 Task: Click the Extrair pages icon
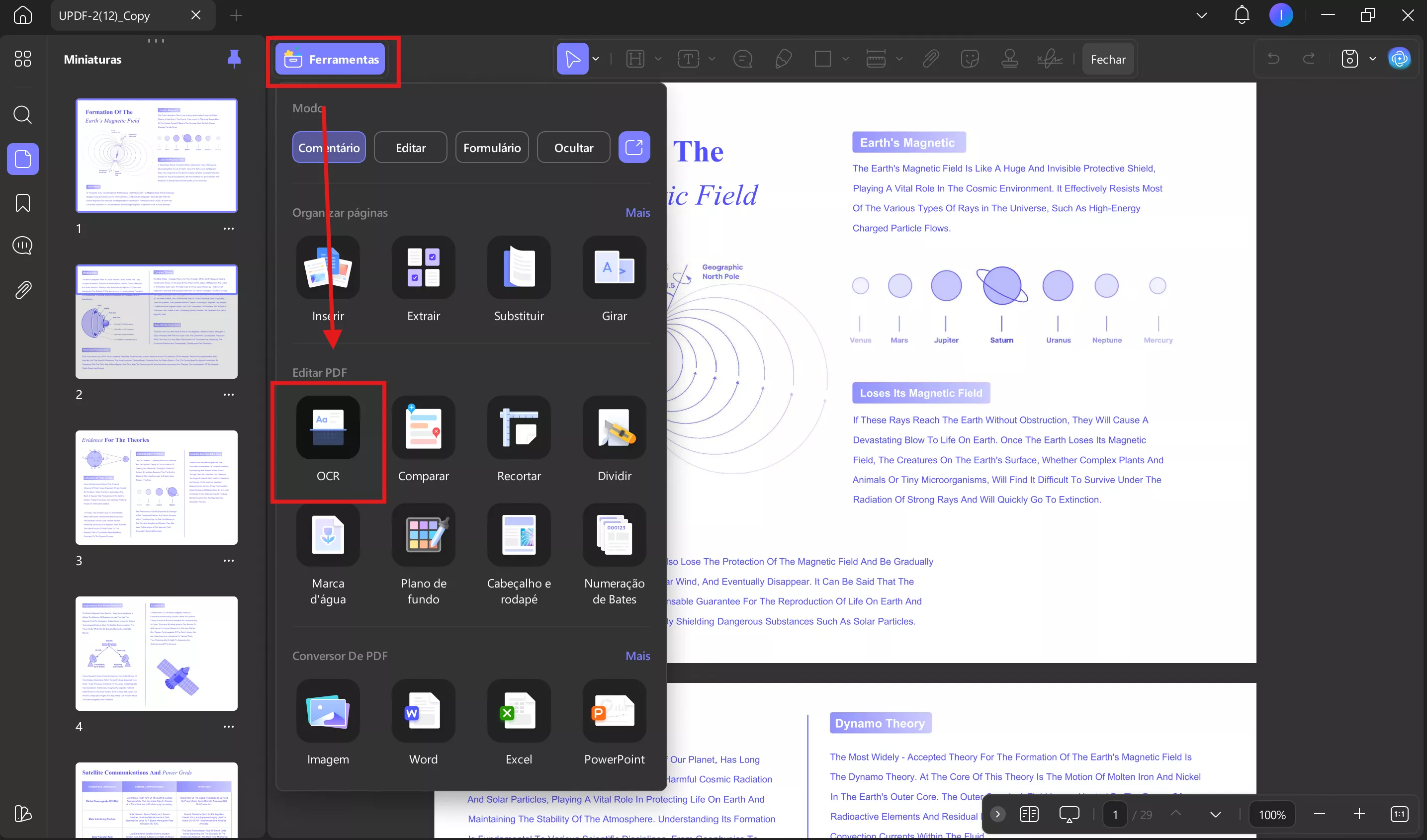point(423,268)
